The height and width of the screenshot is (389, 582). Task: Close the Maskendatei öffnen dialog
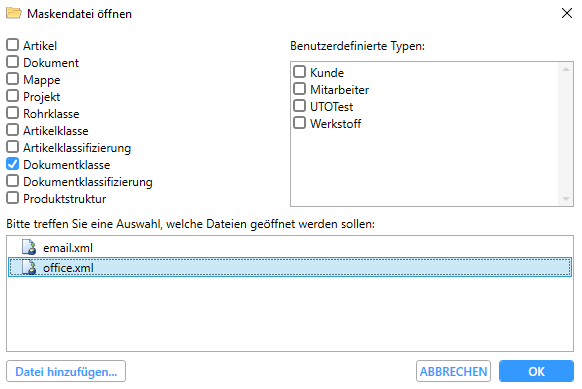pos(567,13)
